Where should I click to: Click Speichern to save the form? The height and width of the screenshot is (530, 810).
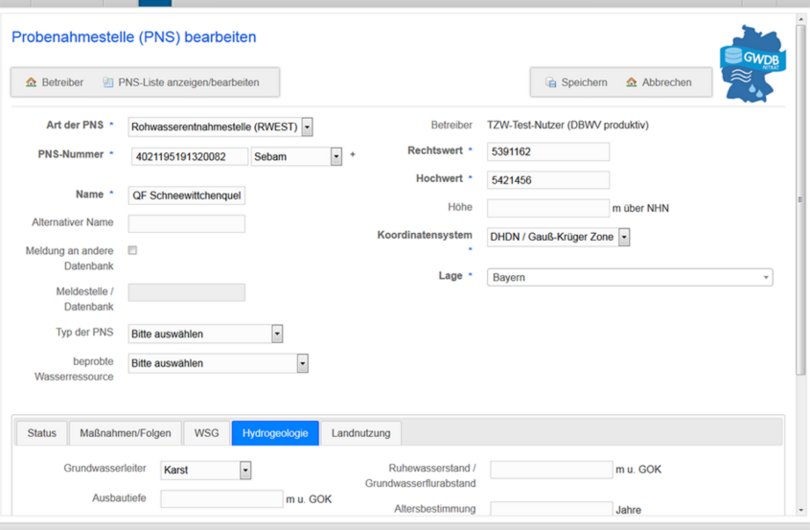pyautogui.click(x=575, y=82)
